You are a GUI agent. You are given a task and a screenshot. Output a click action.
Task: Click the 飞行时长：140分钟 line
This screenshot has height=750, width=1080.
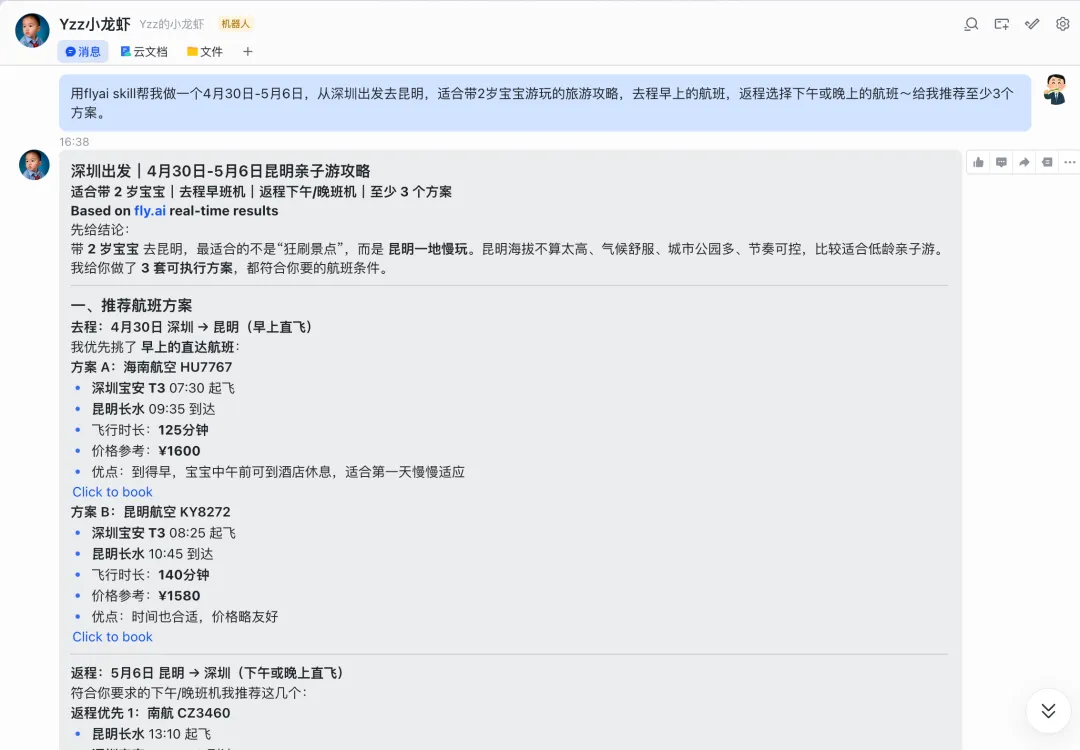151,574
